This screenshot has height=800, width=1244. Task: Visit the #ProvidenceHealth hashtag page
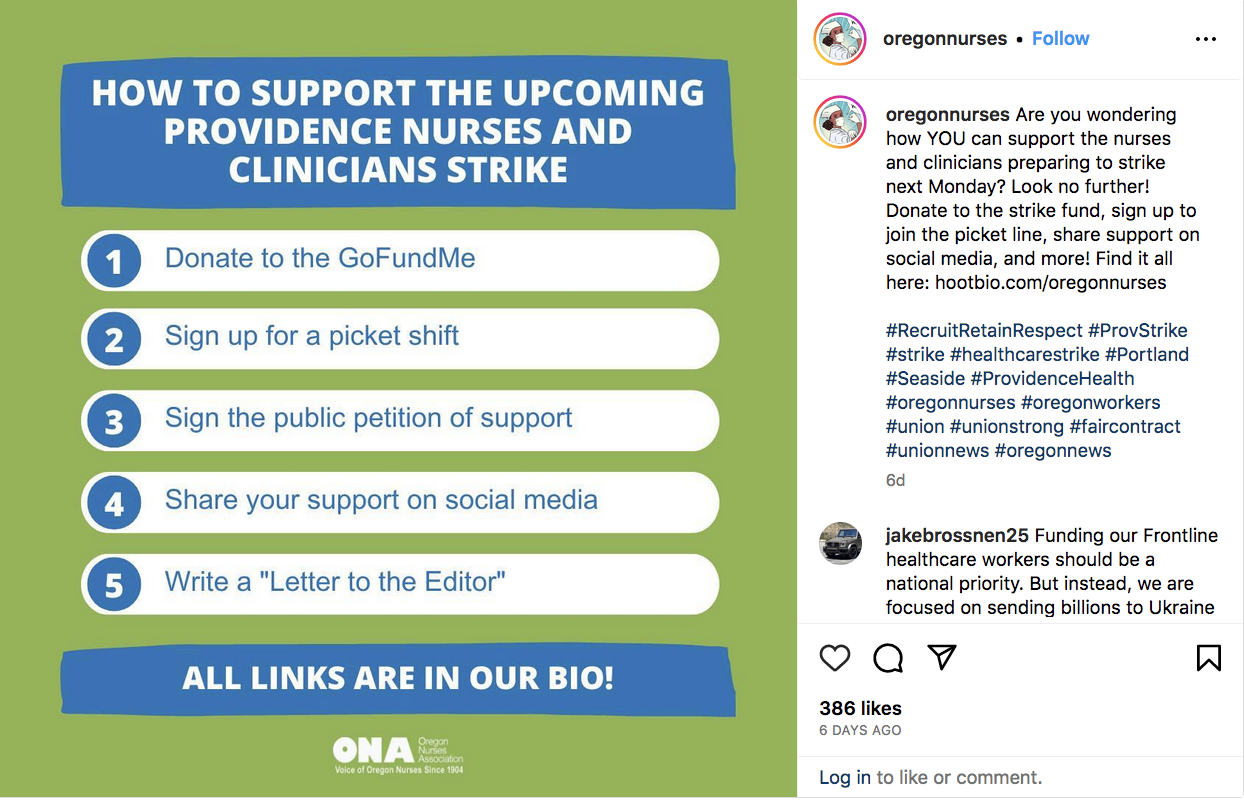coord(1053,378)
